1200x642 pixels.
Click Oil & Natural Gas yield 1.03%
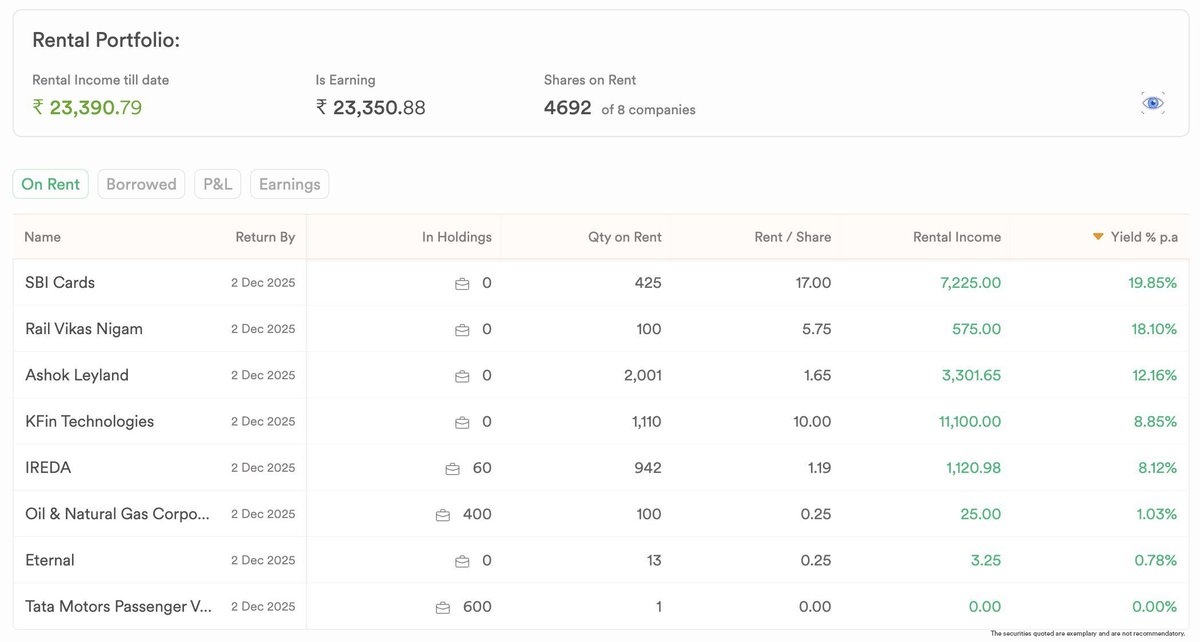click(1157, 514)
